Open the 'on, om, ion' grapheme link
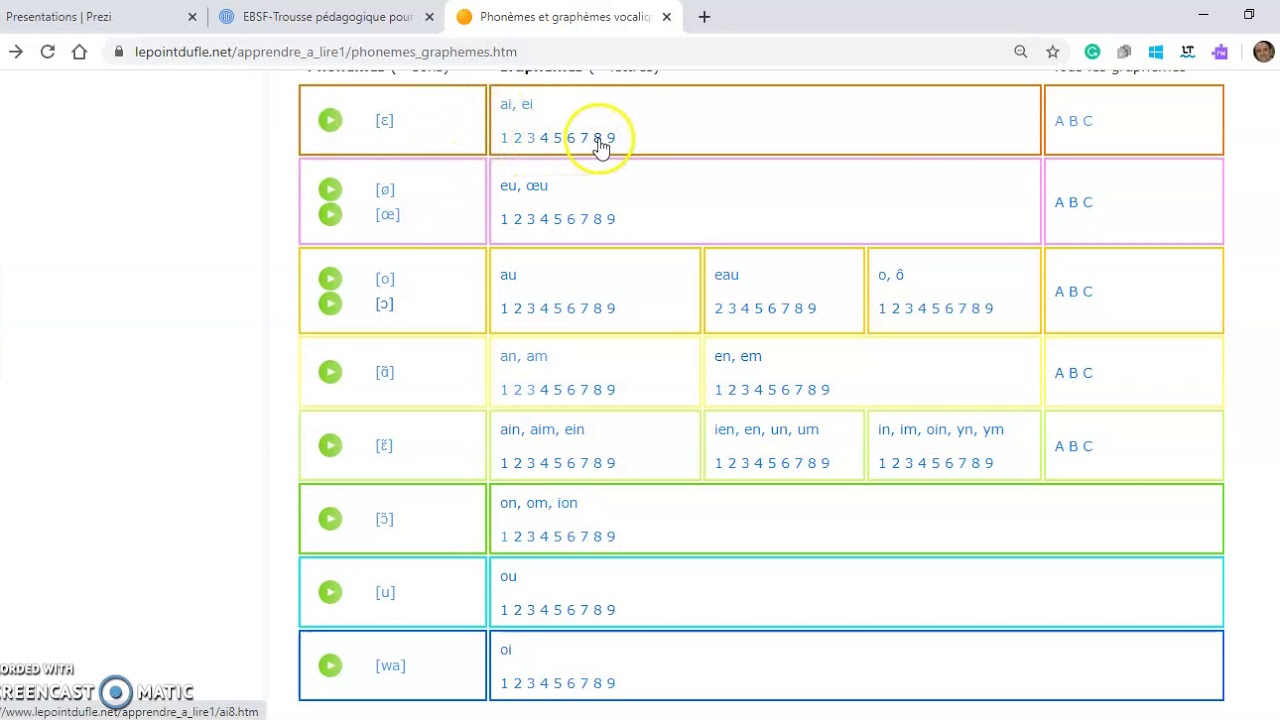The height and width of the screenshot is (720, 1280). (539, 503)
